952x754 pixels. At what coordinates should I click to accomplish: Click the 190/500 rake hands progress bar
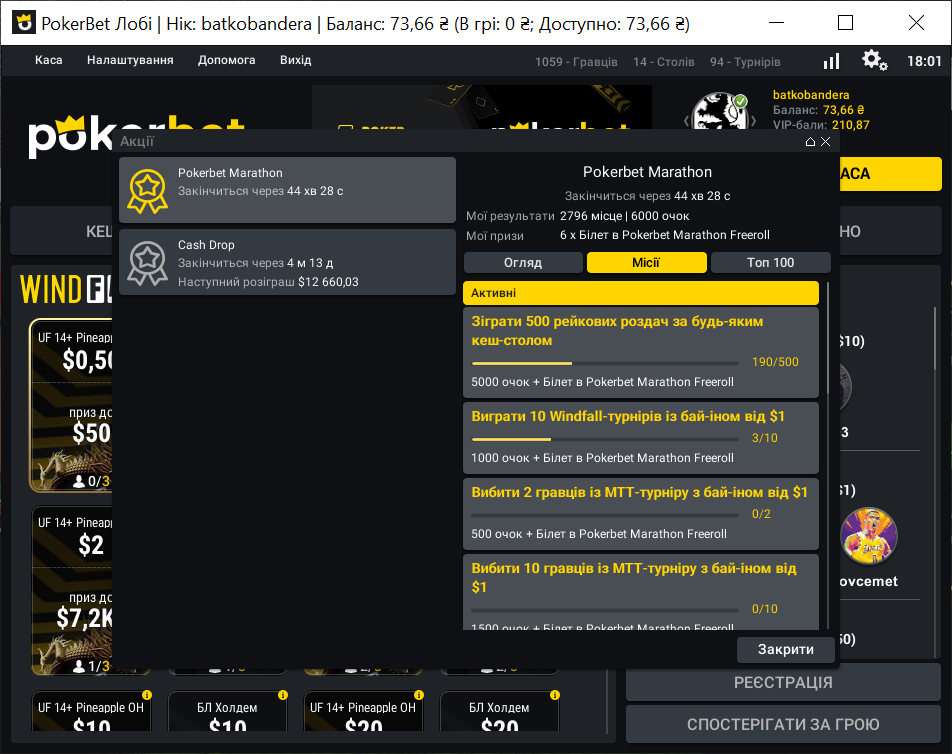pyautogui.click(x=605, y=363)
